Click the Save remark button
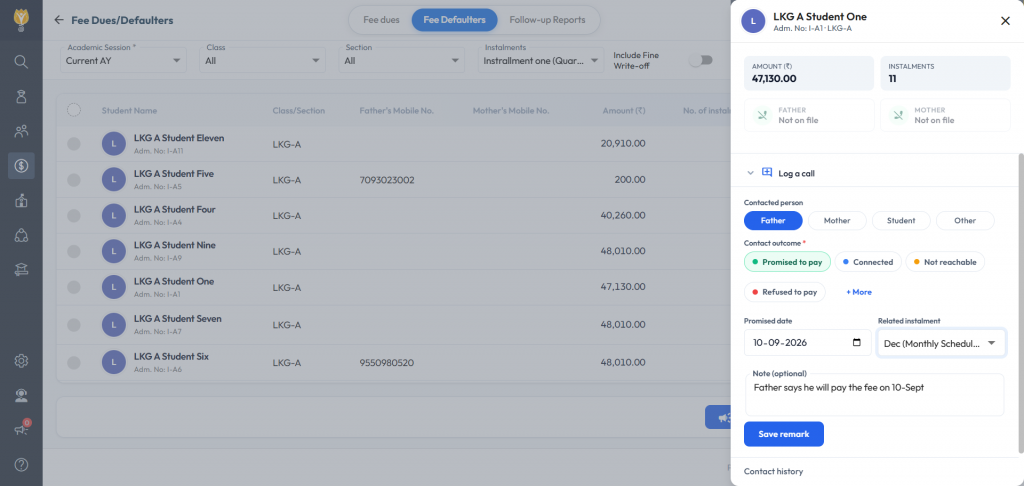The image size is (1024, 486). (784, 434)
